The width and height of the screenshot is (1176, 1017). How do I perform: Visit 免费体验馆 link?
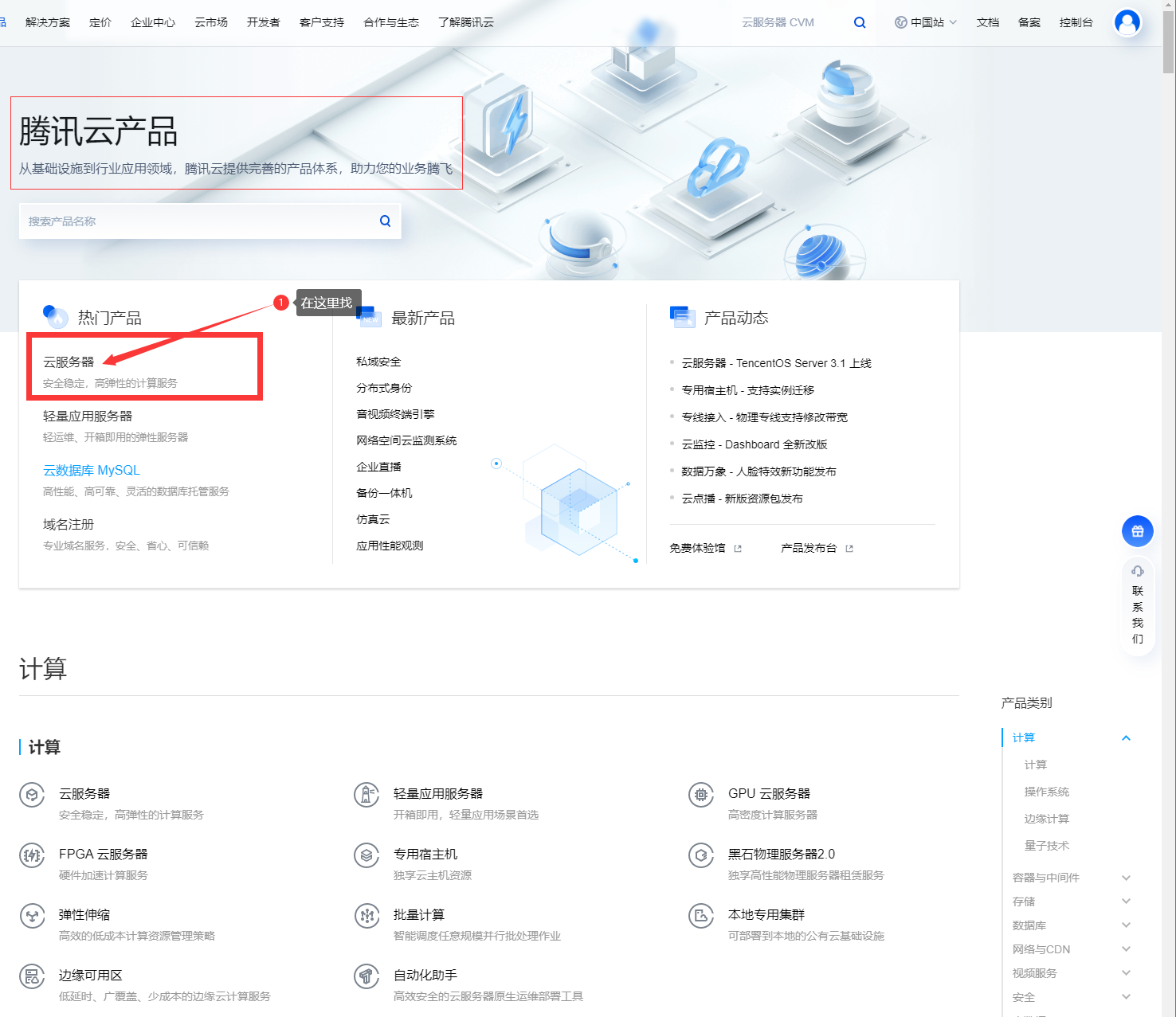click(696, 548)
